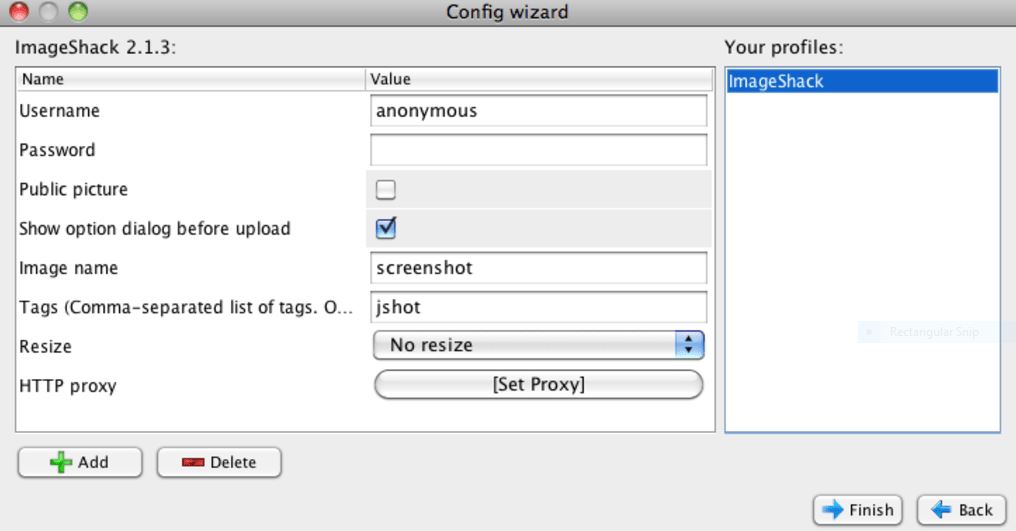
Task: Enable the Public picture checkbox
Action: 386,189
